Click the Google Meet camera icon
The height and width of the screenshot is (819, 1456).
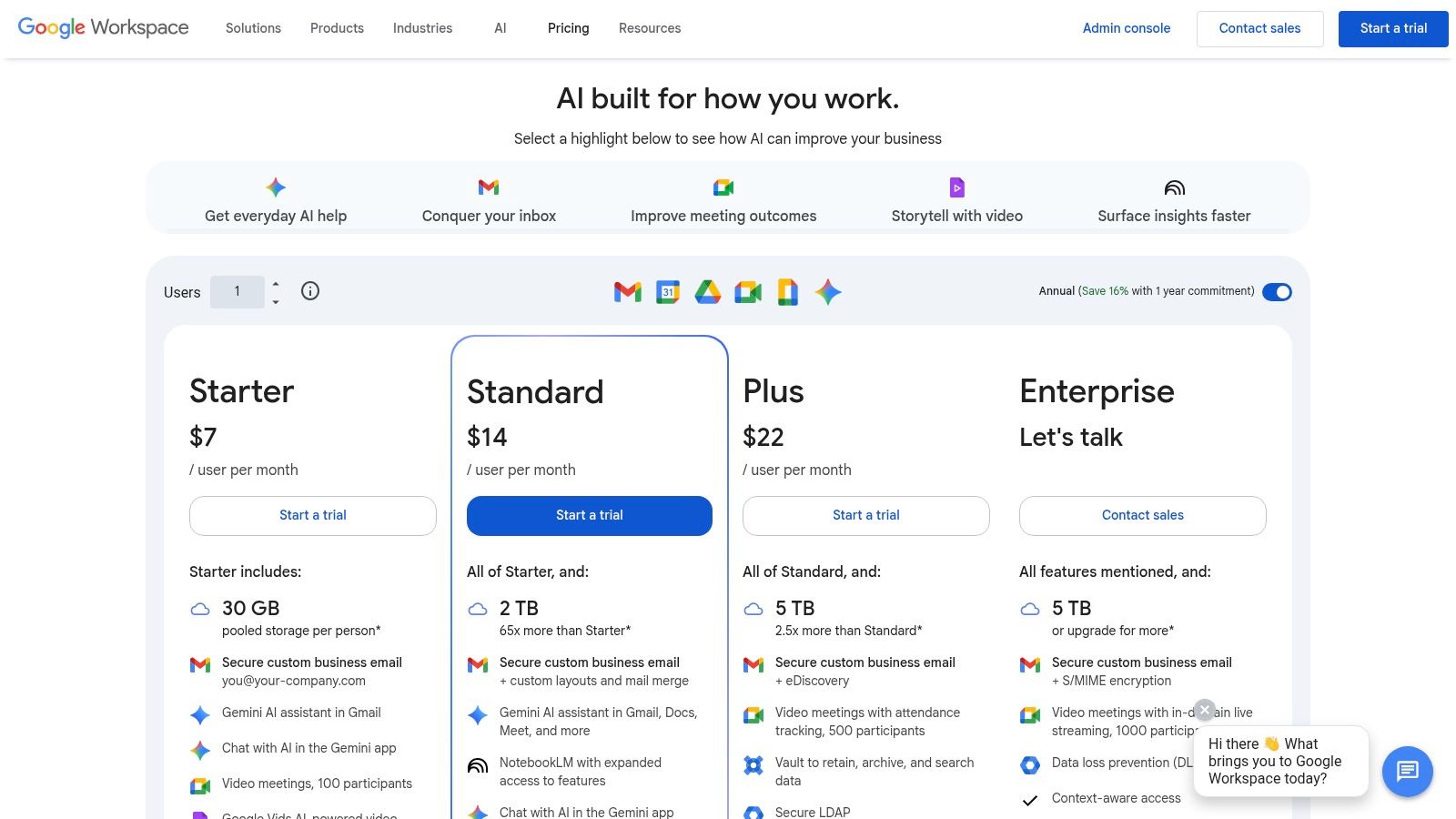748,292
